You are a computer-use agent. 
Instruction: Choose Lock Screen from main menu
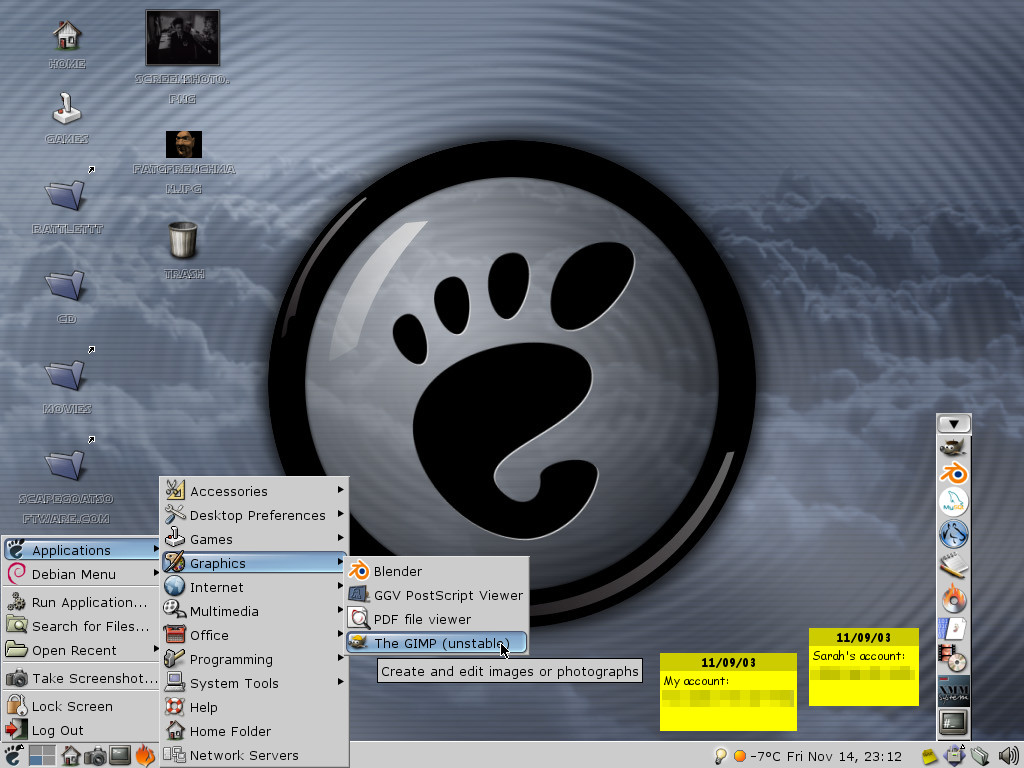click(82, 706)
